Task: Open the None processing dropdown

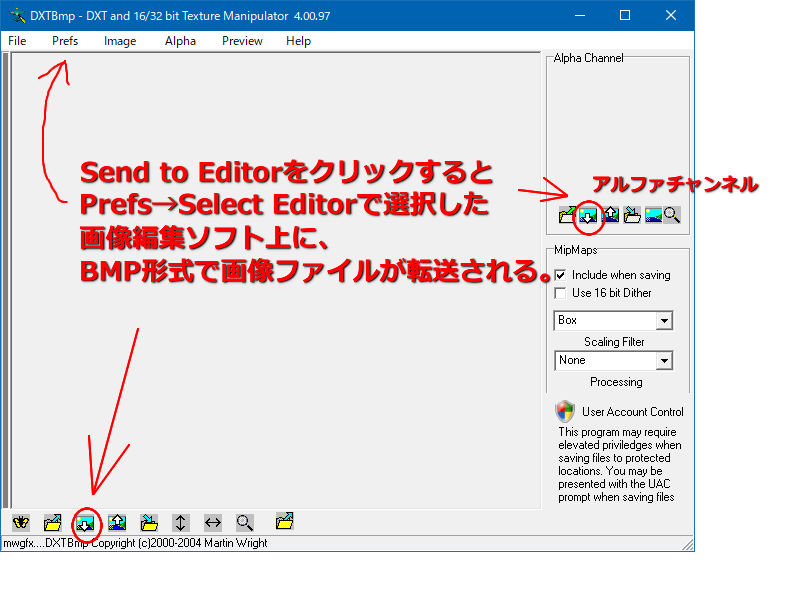Action: [664, 361]
